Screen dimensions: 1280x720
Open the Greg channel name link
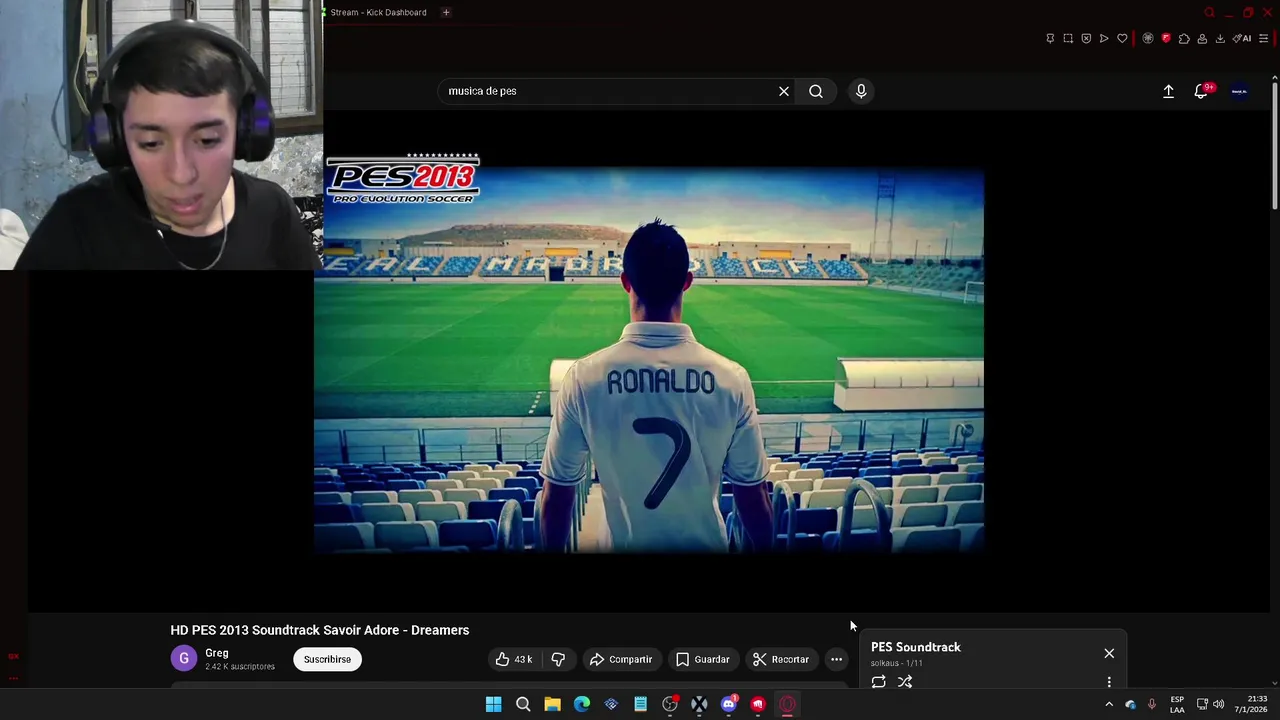pyautogui.click(x=217, y=653)
